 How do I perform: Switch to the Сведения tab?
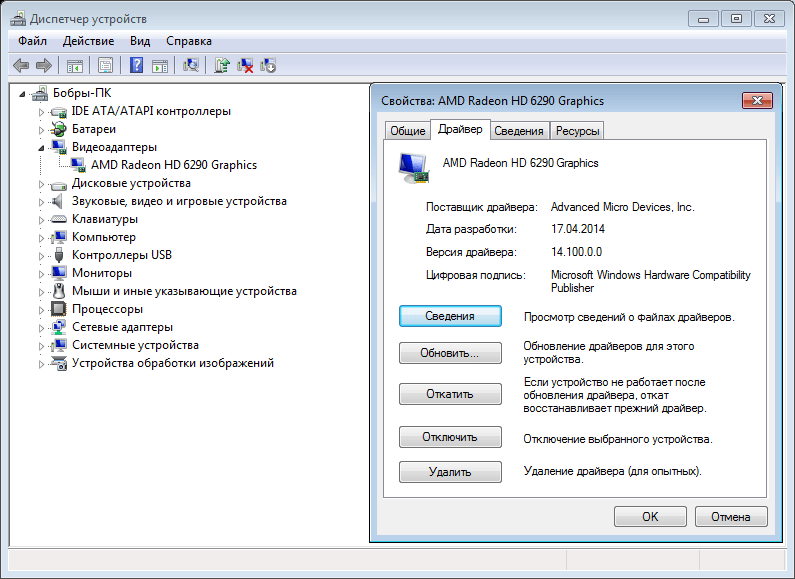coord(519,131)
